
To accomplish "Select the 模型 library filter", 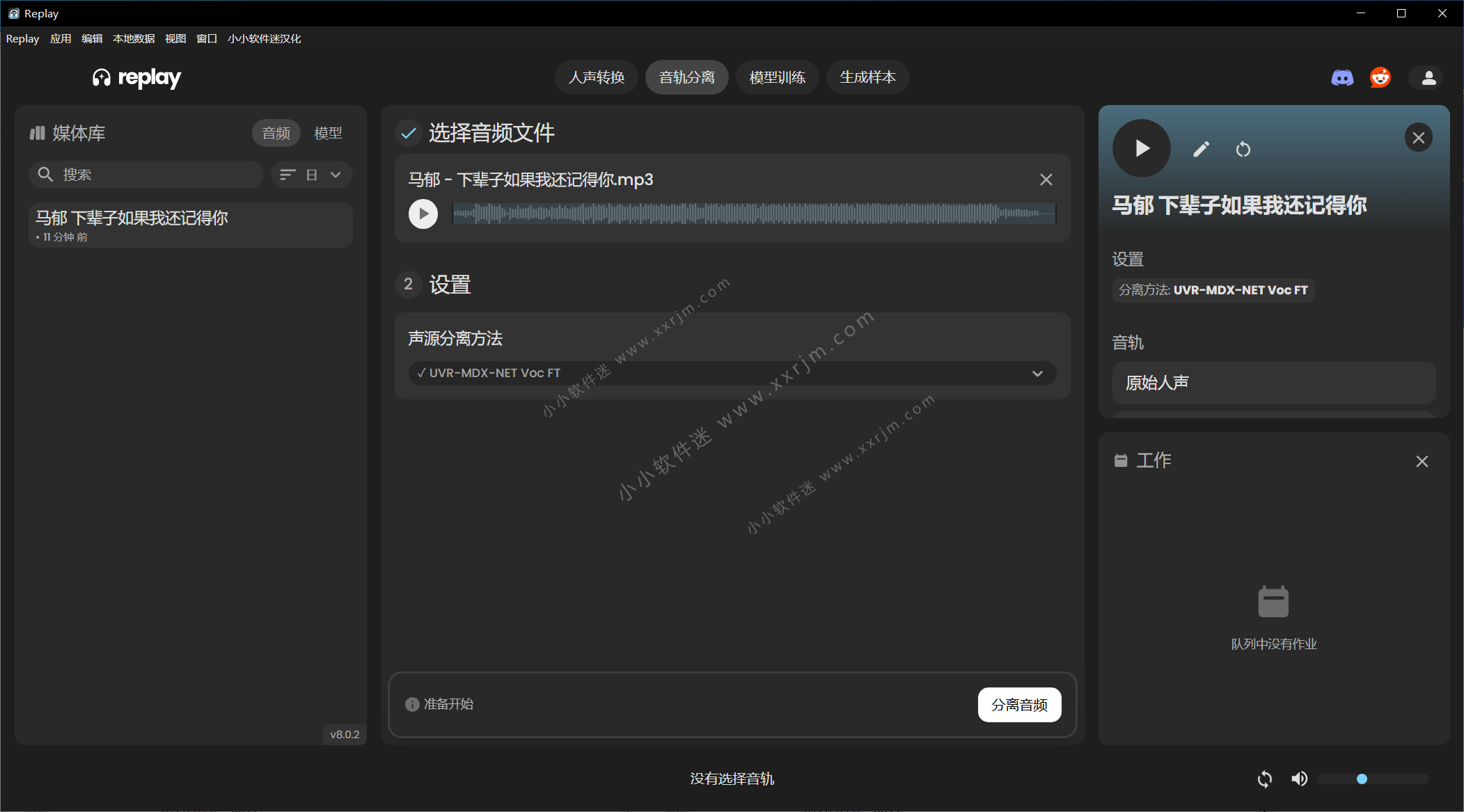I will point(328,133).
